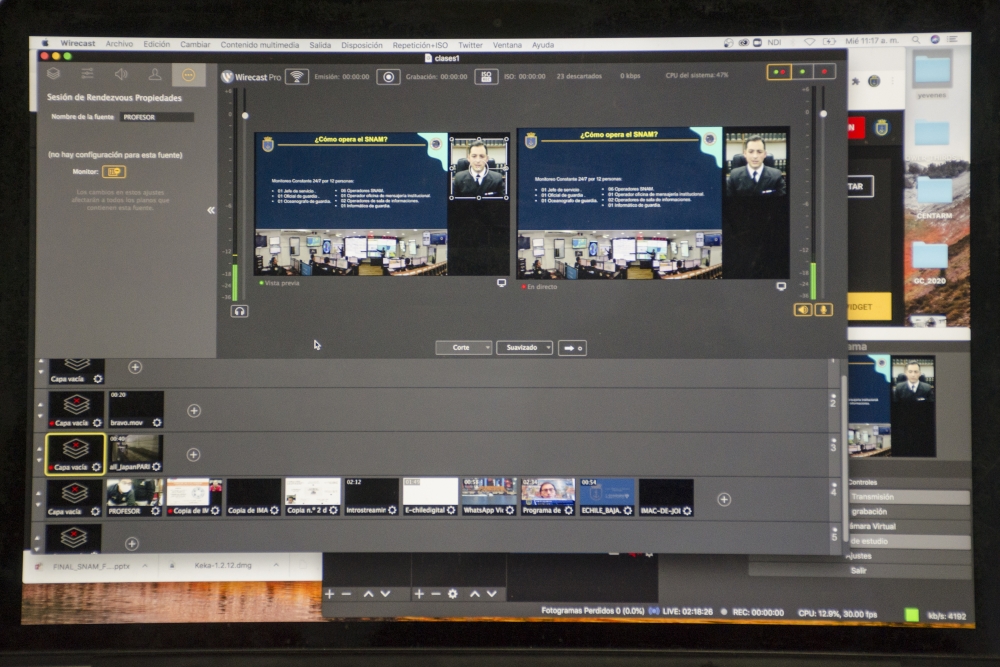This screenshot has height=667, width=1000.
Task: Add a shot to layer 5
Action: [x=132, y=543]
